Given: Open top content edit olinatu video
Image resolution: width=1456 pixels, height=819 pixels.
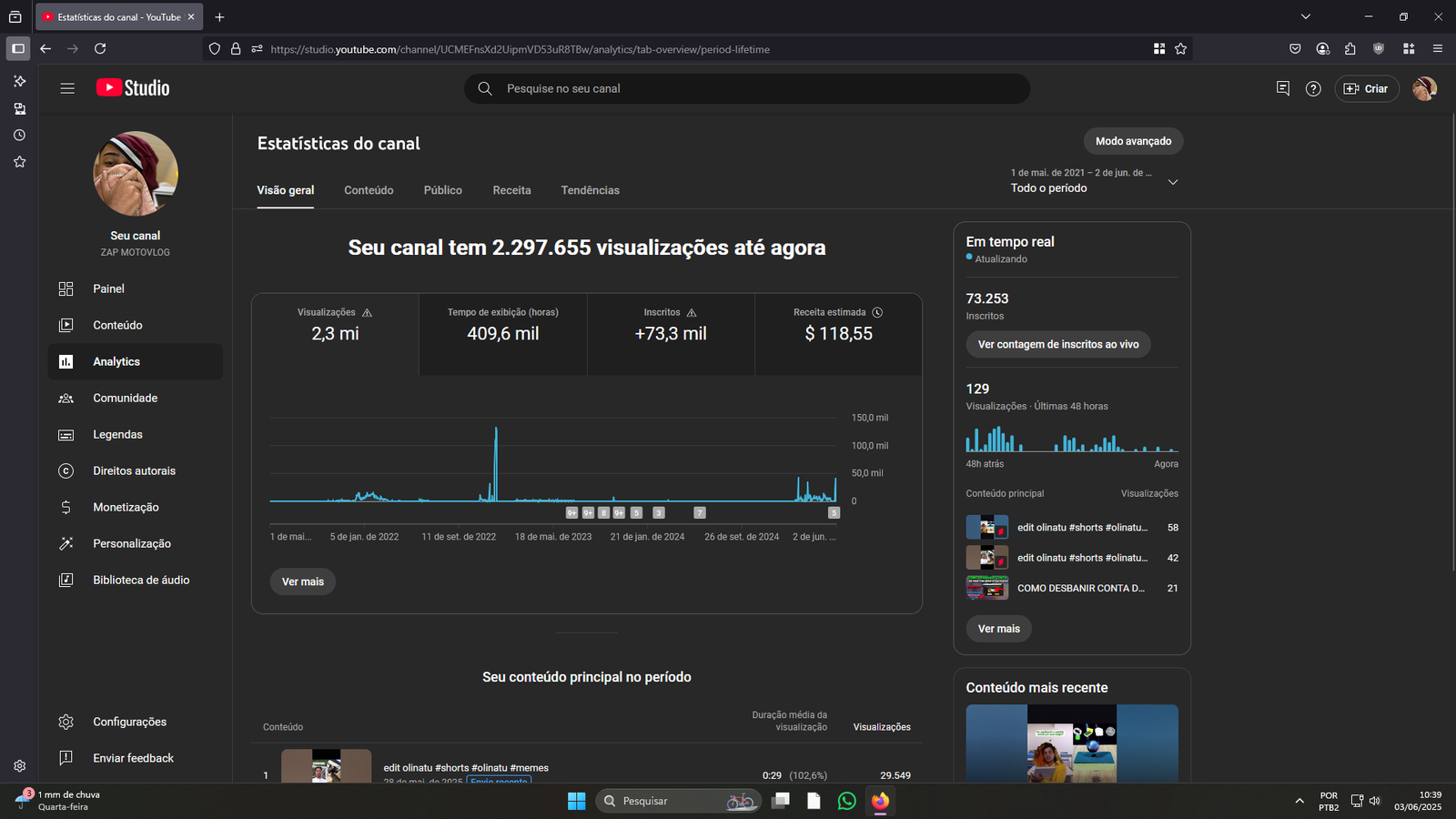Looking at the screenshot, I should click(x=466, y=768).
